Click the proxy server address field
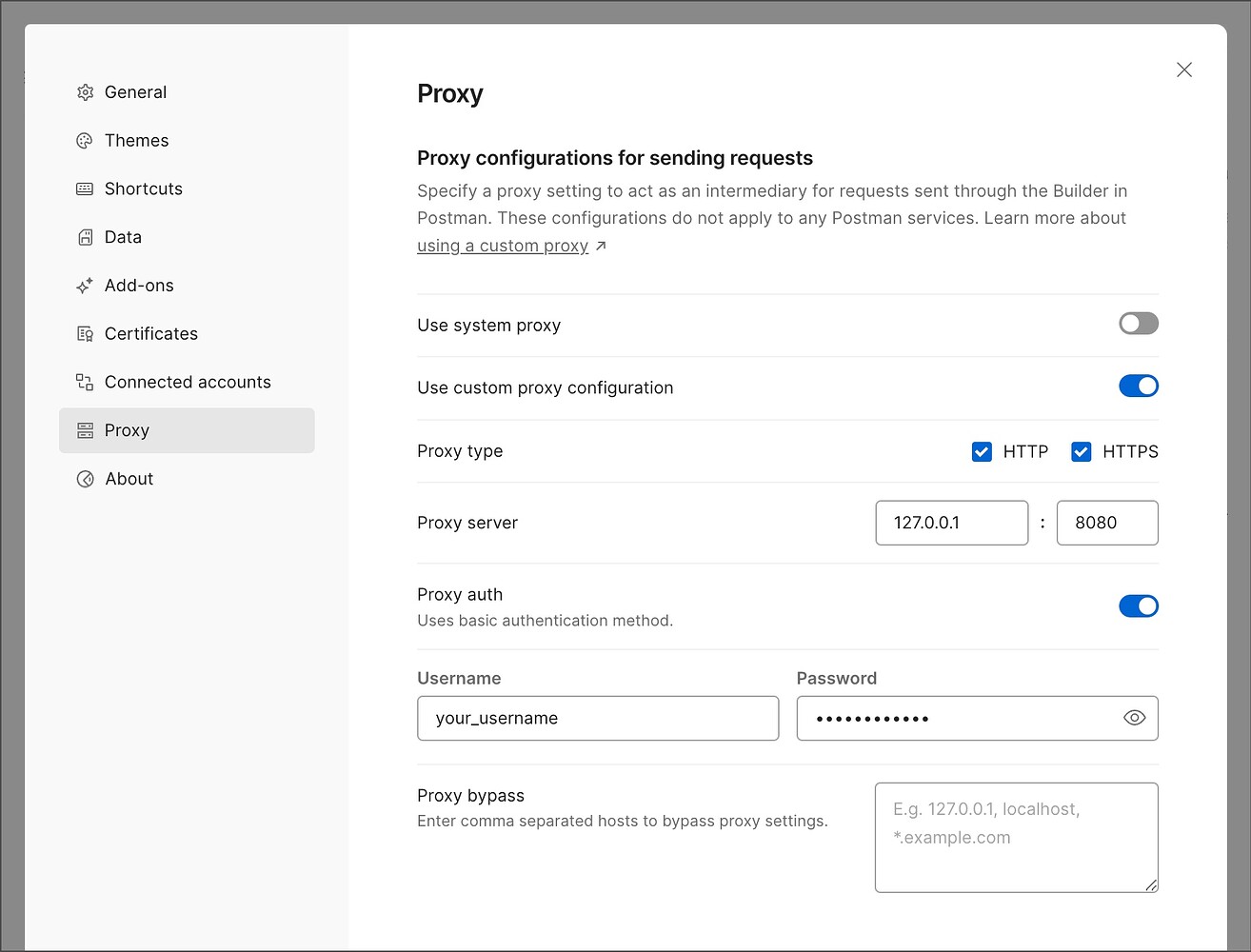Viewport: 1251px width, 952px height. click(951, 523)
